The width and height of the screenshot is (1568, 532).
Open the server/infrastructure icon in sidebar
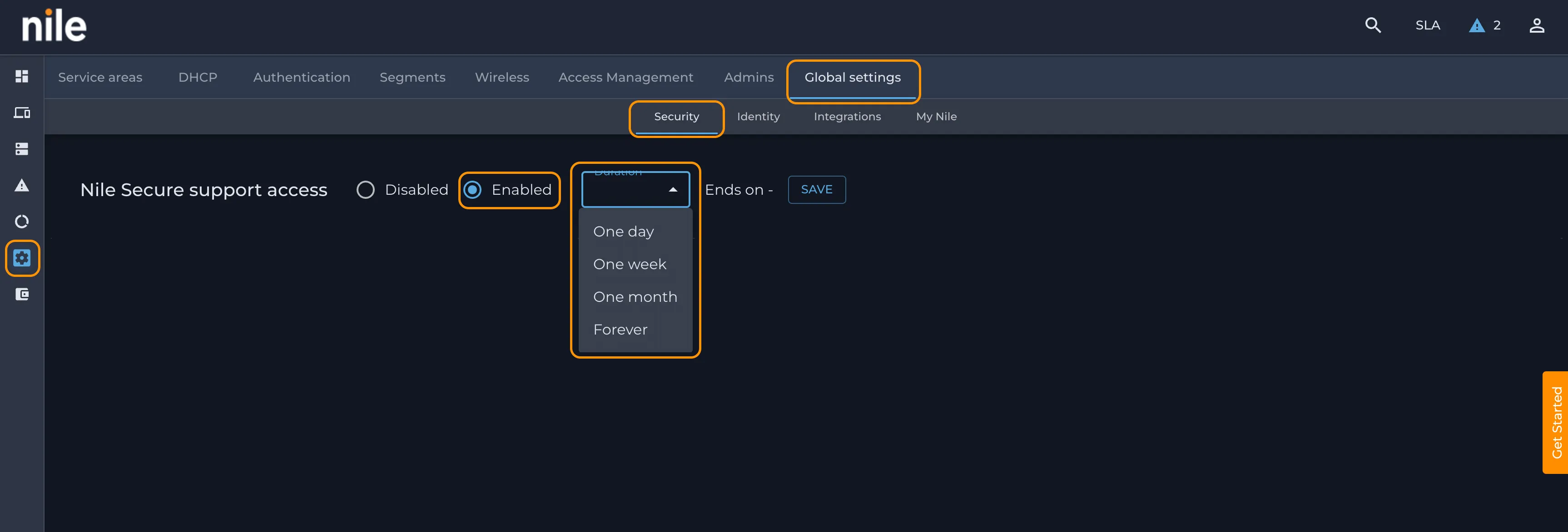pyautogui.click(x=22, y=149)
